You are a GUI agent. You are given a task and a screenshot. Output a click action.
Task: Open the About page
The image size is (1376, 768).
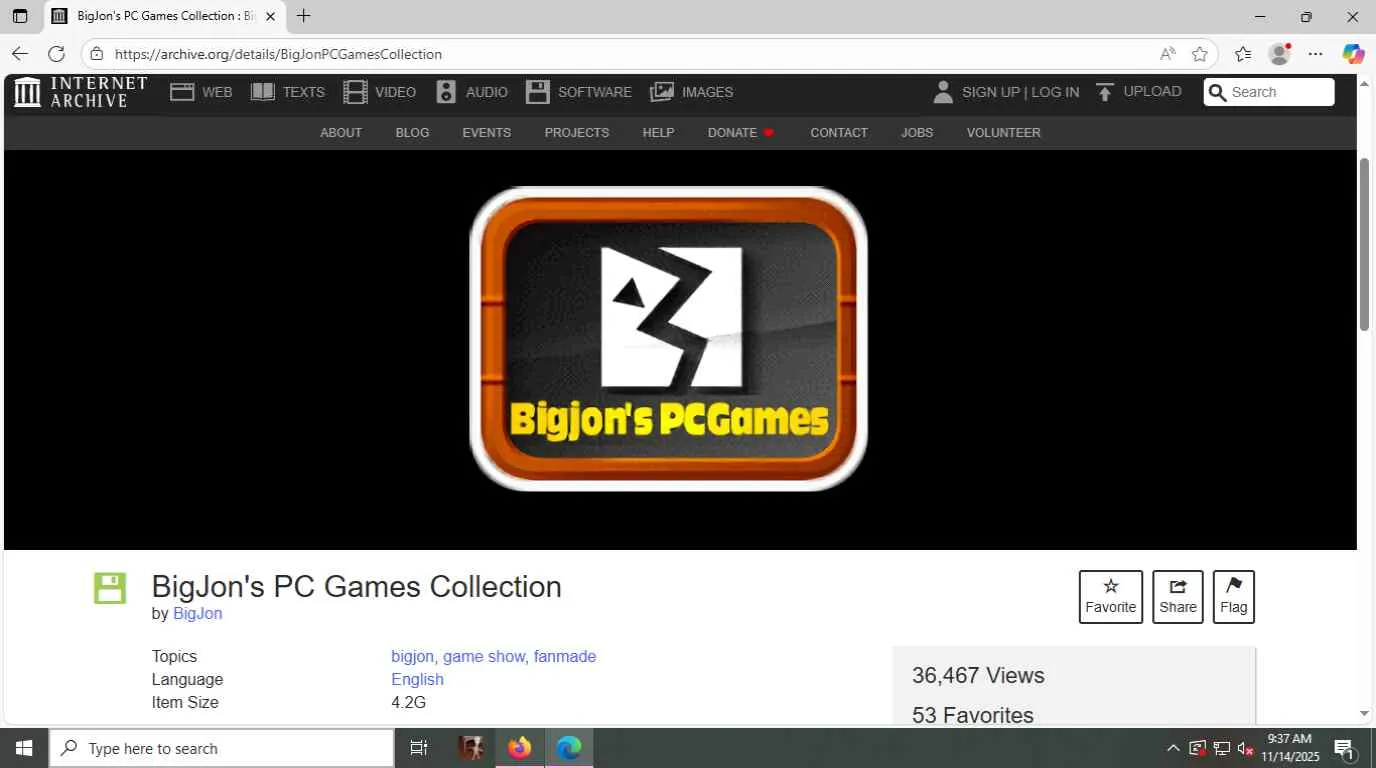click(x=341, y=132)
